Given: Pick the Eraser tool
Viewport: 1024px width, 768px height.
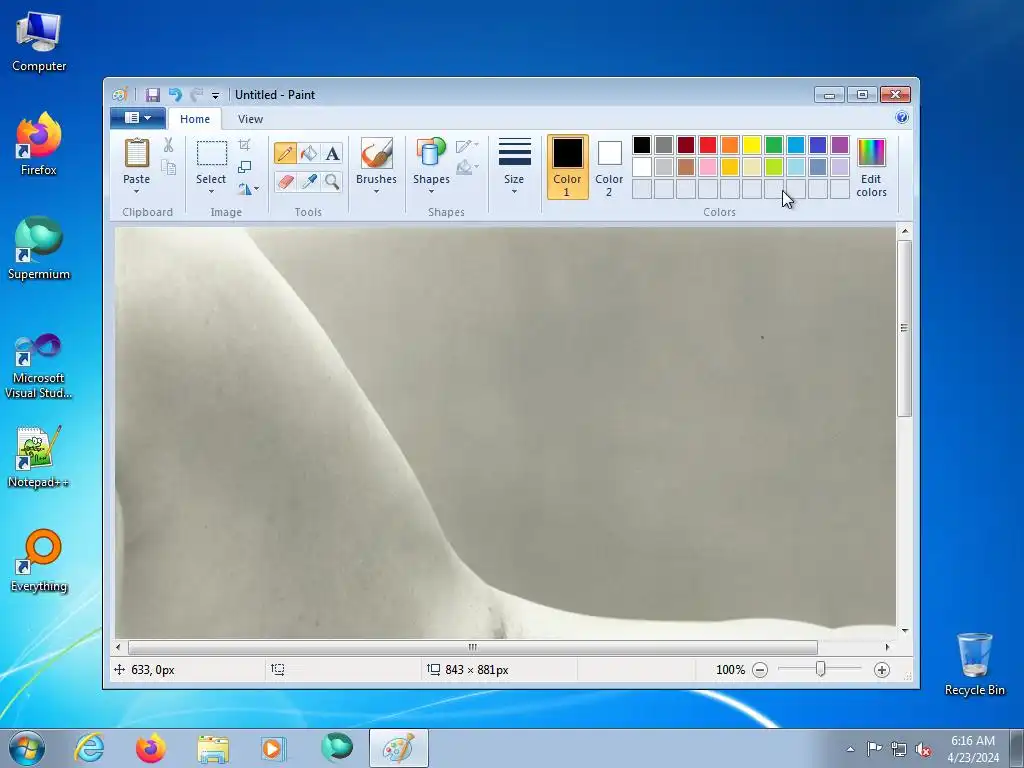Looking at the screenshot, I should [285, 182].
